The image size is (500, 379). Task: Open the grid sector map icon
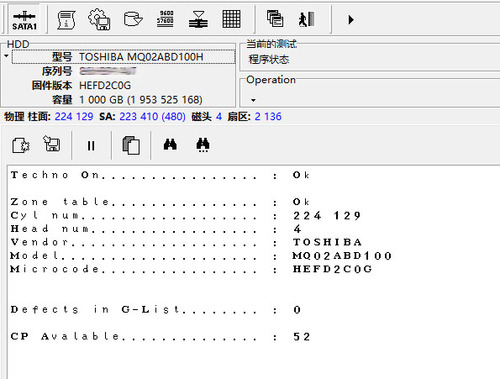pos(231,19)
